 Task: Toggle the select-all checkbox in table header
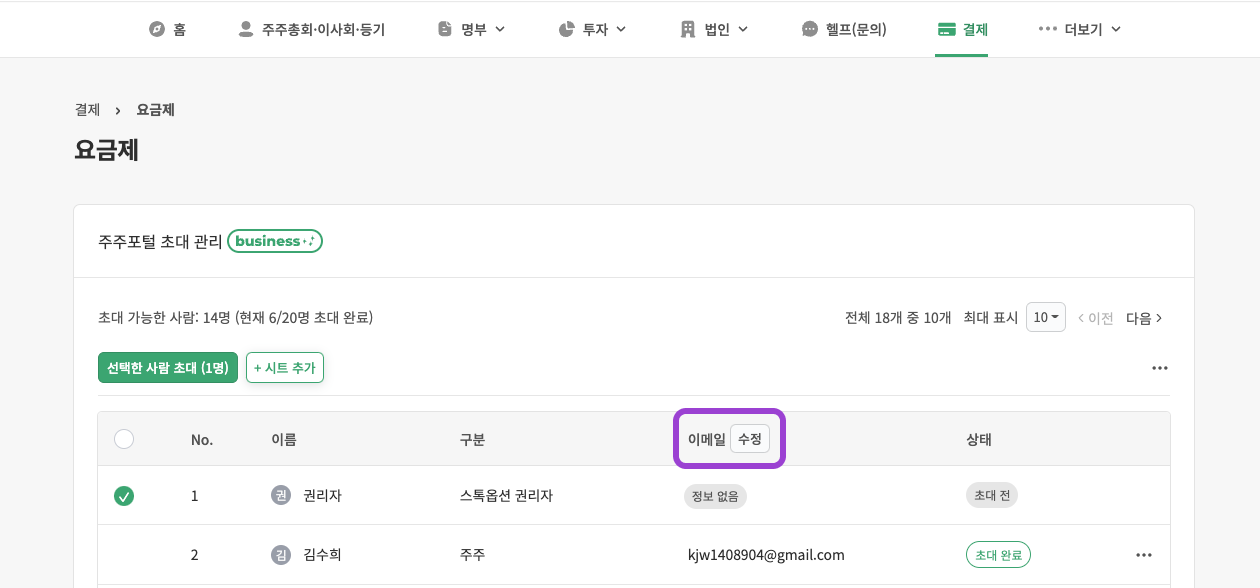(x=124, y=439)
